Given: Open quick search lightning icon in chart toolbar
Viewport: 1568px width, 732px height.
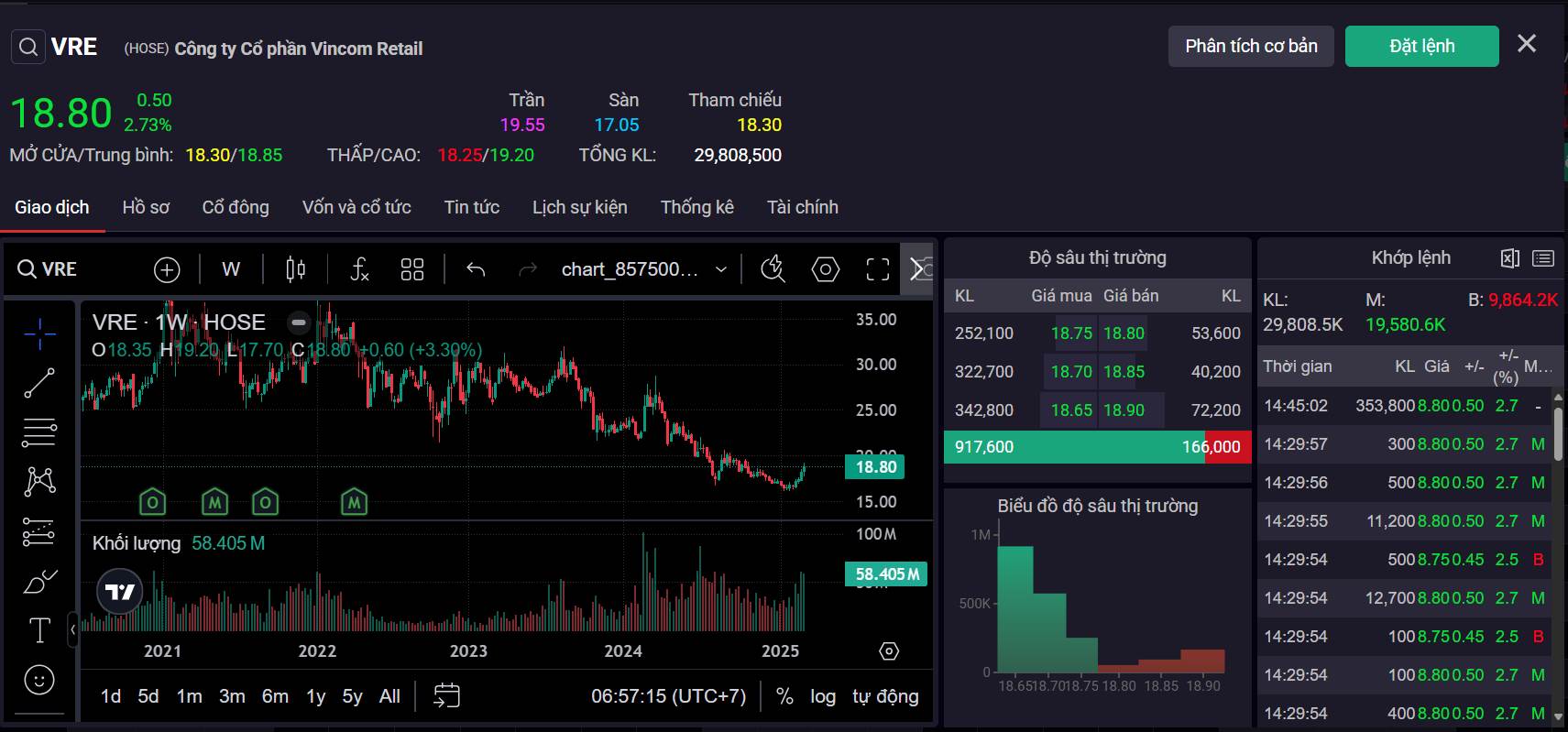Looking at the screenshot, I should click(773, 269).
